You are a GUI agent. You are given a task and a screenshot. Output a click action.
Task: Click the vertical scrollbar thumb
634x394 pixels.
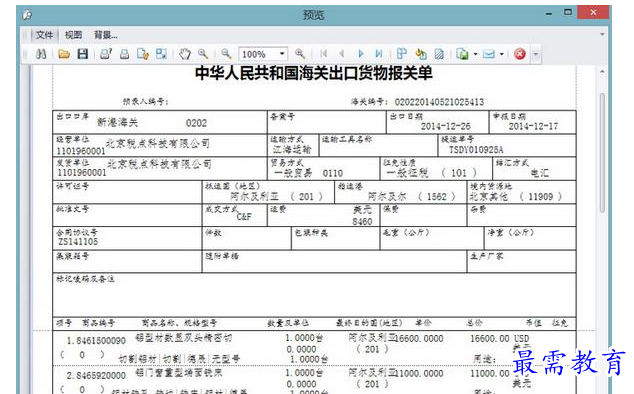[602, 153]
